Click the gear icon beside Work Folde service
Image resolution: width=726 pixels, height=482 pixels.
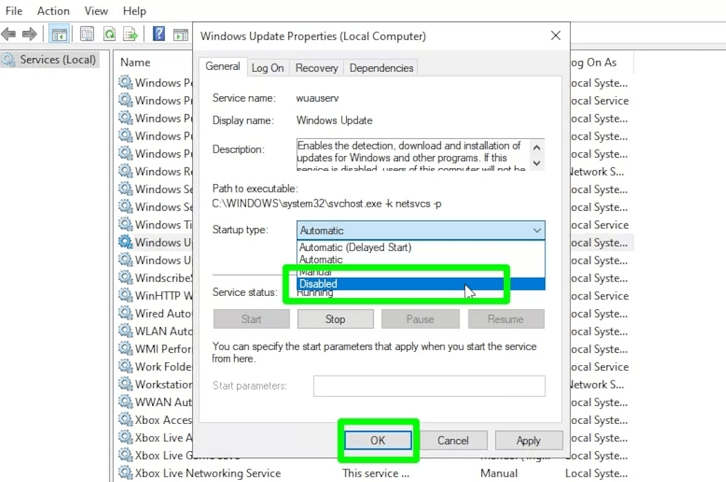pos(125,366)
